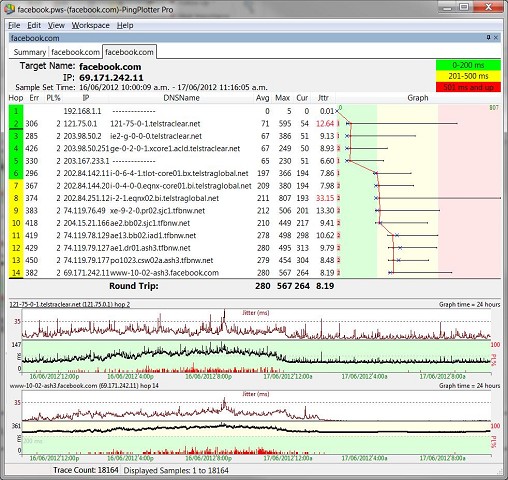The image size is (508, 480).
Task: Click Trace Count 18164 in status bar
Action: tap(86, 470)
